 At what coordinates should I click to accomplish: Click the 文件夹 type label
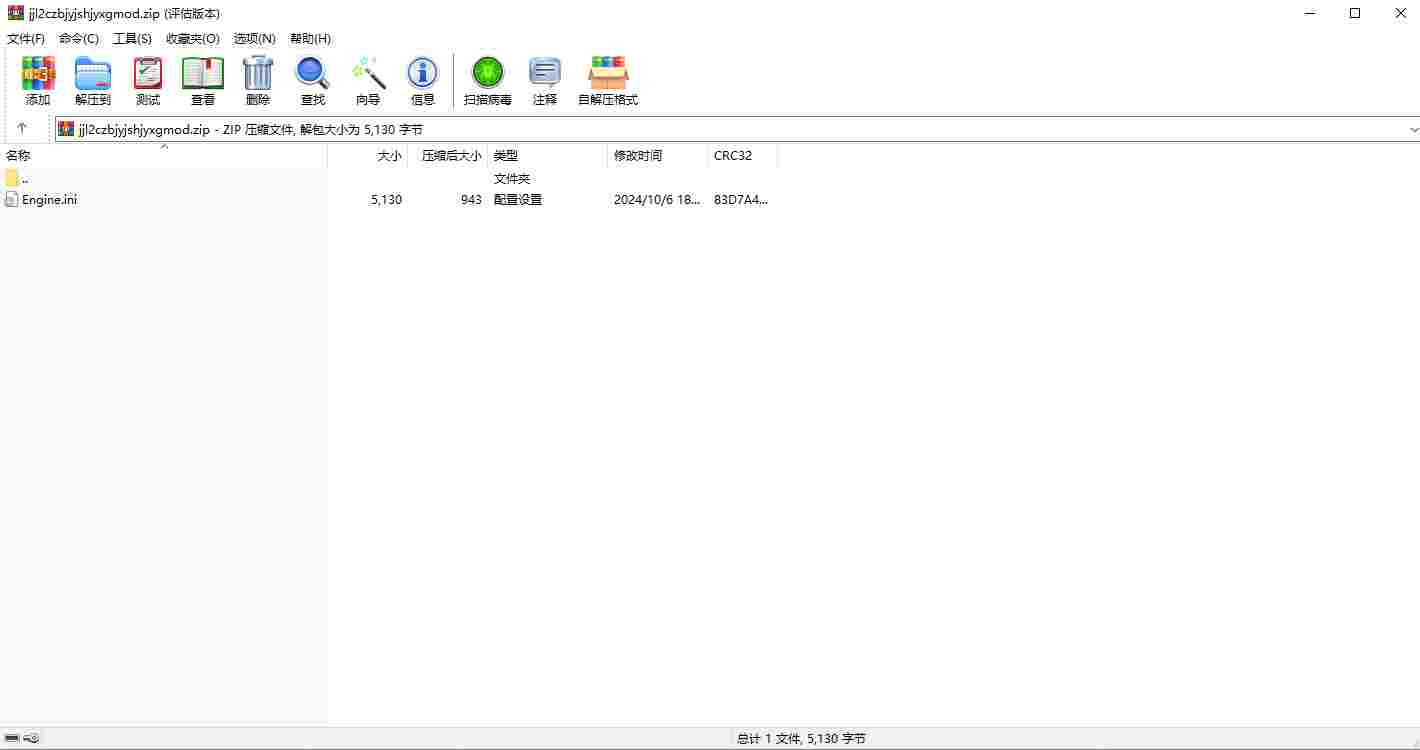[512, 178]
